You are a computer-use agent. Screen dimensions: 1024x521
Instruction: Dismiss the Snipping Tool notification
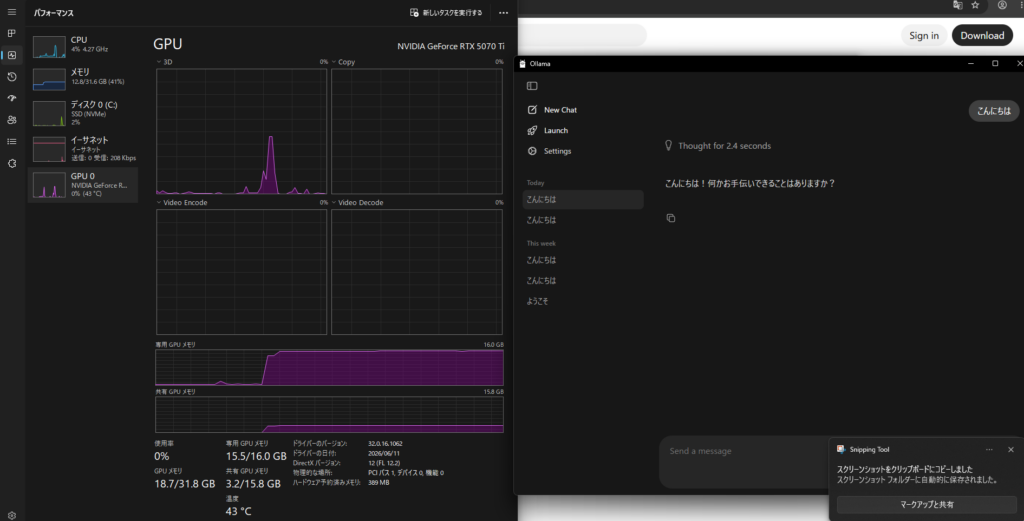point(1010,449)
